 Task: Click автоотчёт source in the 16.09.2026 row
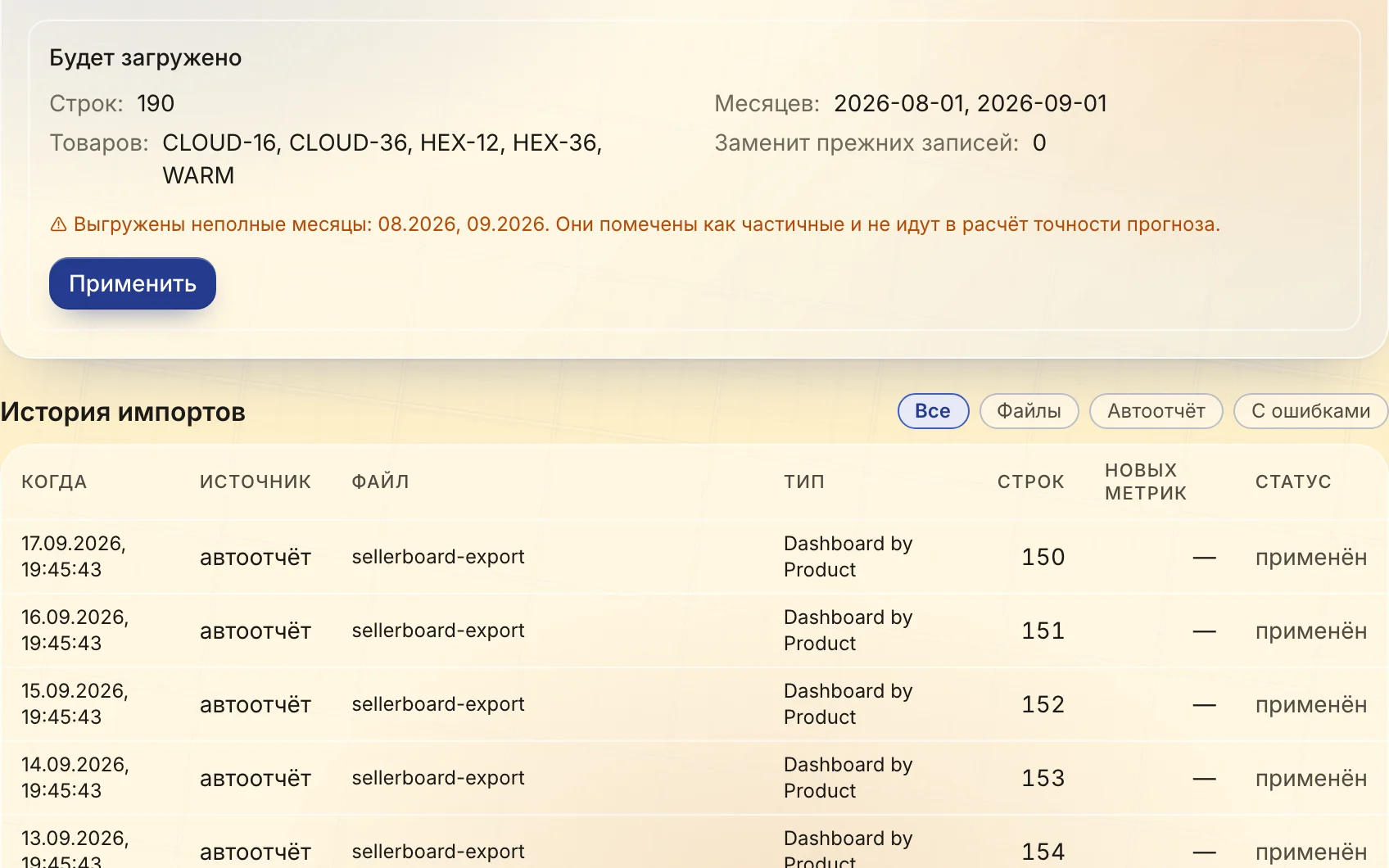click(x=256, y=631)
